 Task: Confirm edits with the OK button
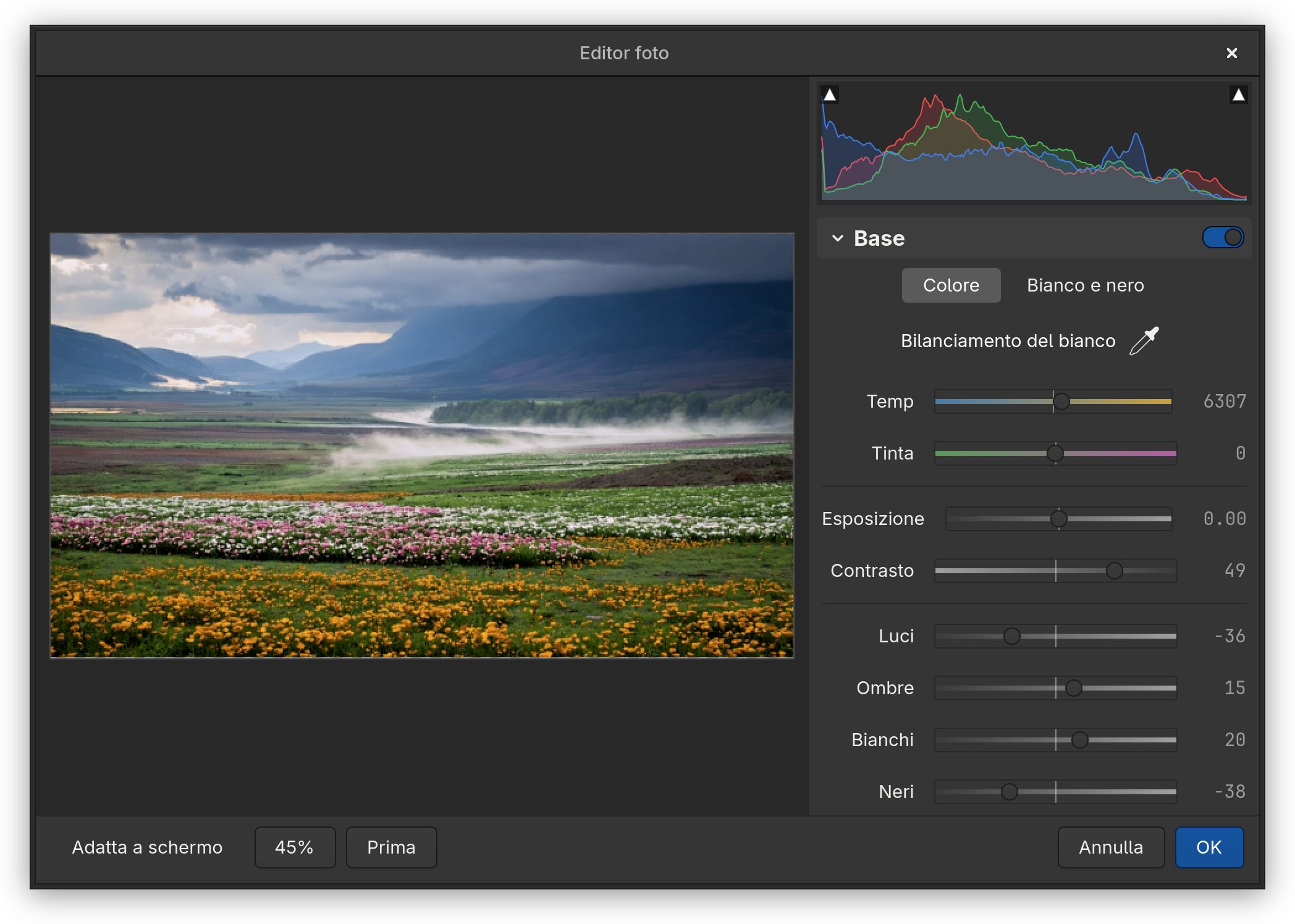tap(1209, 847)
